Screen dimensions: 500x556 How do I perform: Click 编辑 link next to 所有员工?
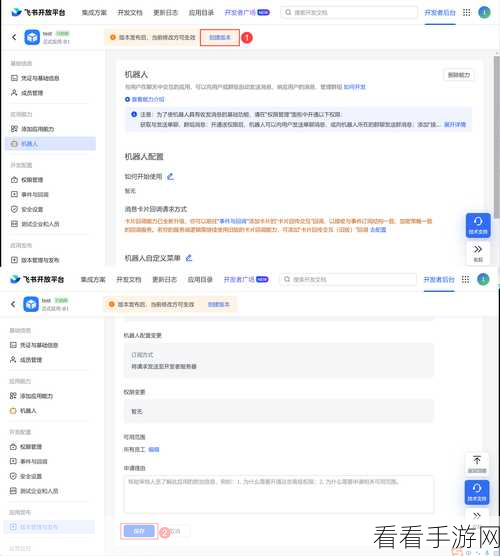[154, 450]
